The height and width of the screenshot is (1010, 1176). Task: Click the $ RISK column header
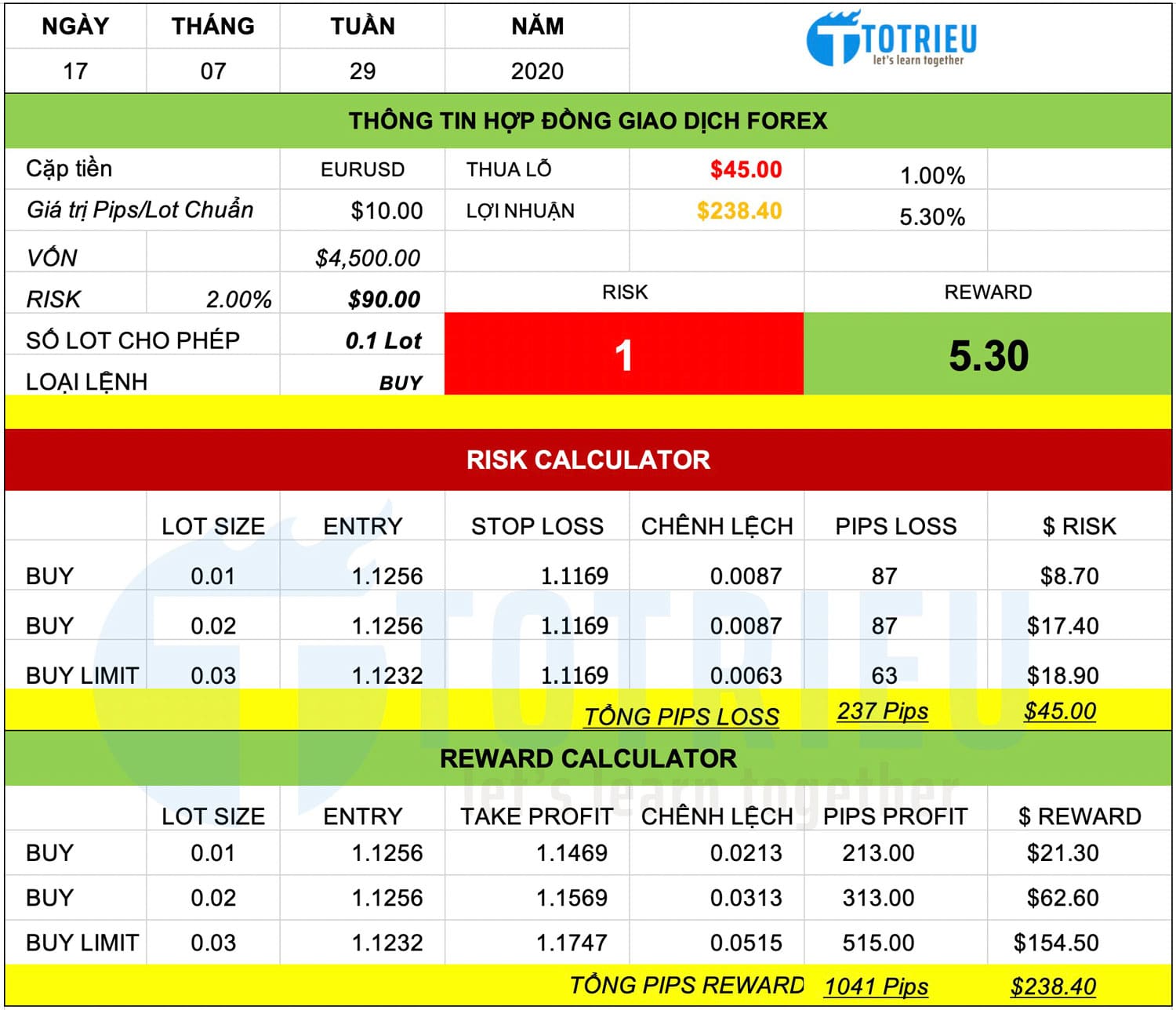1079,526
